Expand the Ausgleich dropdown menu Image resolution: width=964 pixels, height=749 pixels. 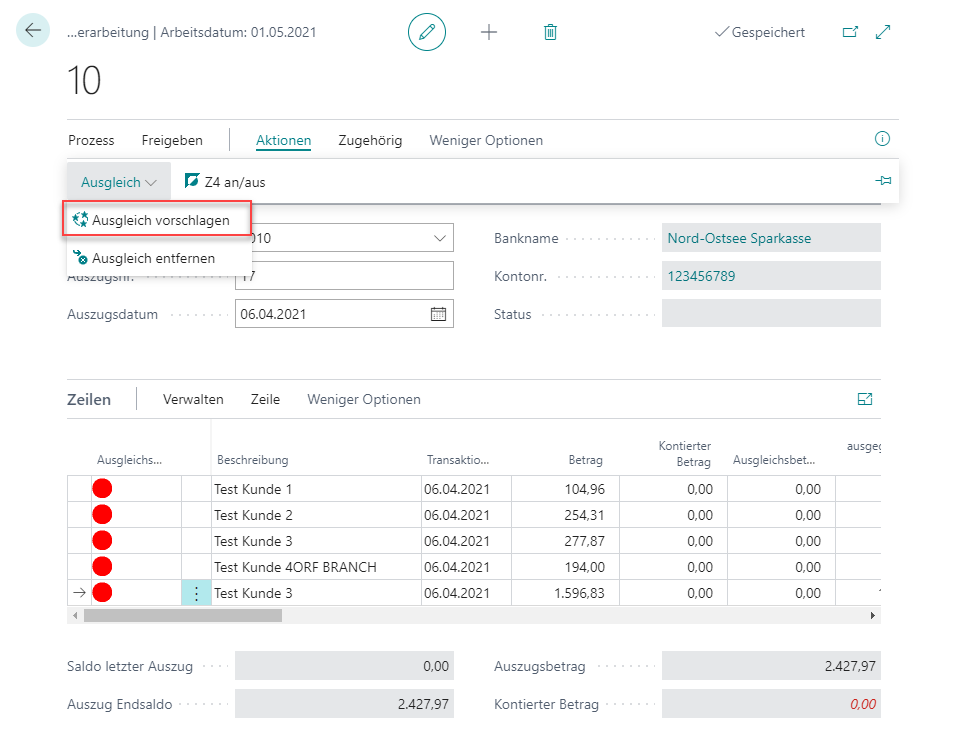[x=119, y=183]
